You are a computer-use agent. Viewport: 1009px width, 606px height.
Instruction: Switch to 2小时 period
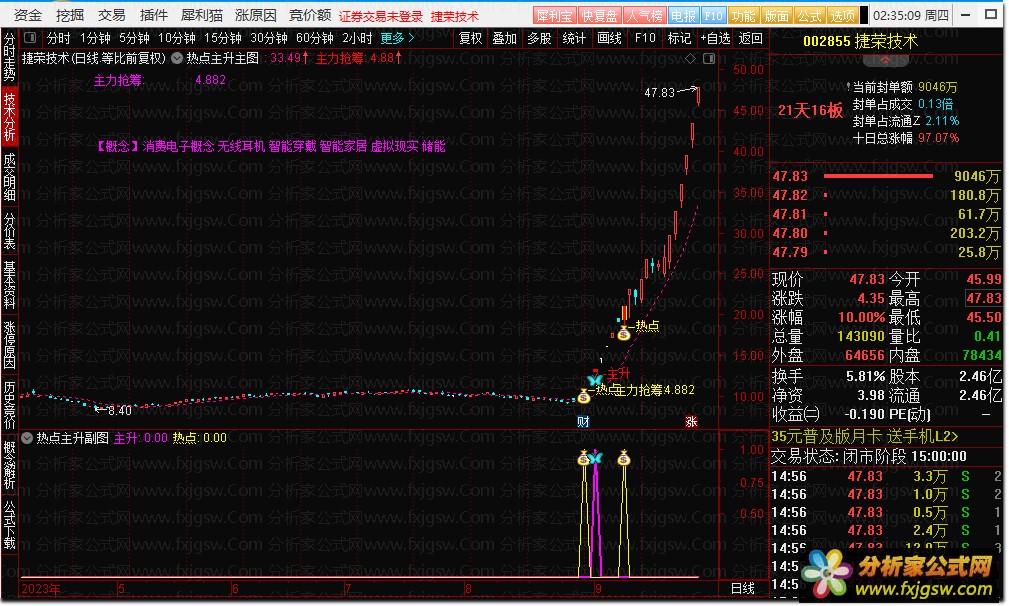point(357,39)
